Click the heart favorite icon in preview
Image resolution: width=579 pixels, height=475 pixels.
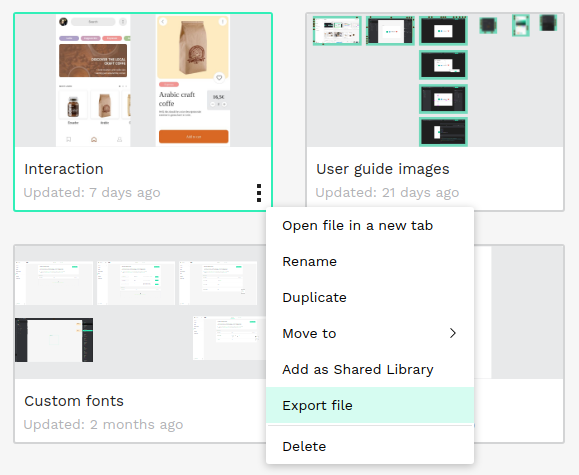[219, 78]
